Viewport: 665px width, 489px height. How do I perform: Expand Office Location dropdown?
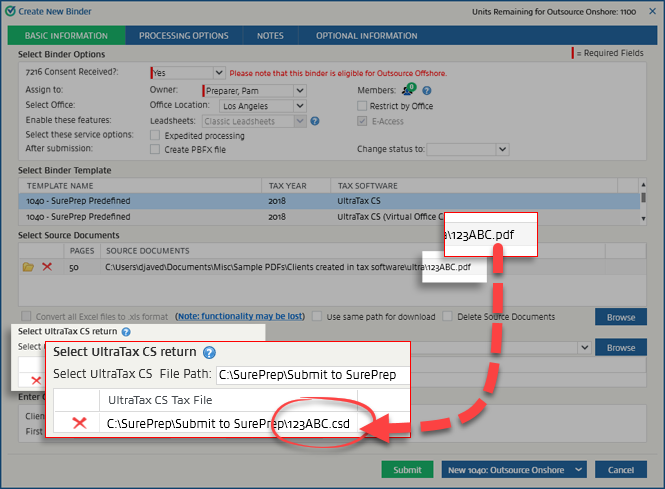[x=299, y=106]
